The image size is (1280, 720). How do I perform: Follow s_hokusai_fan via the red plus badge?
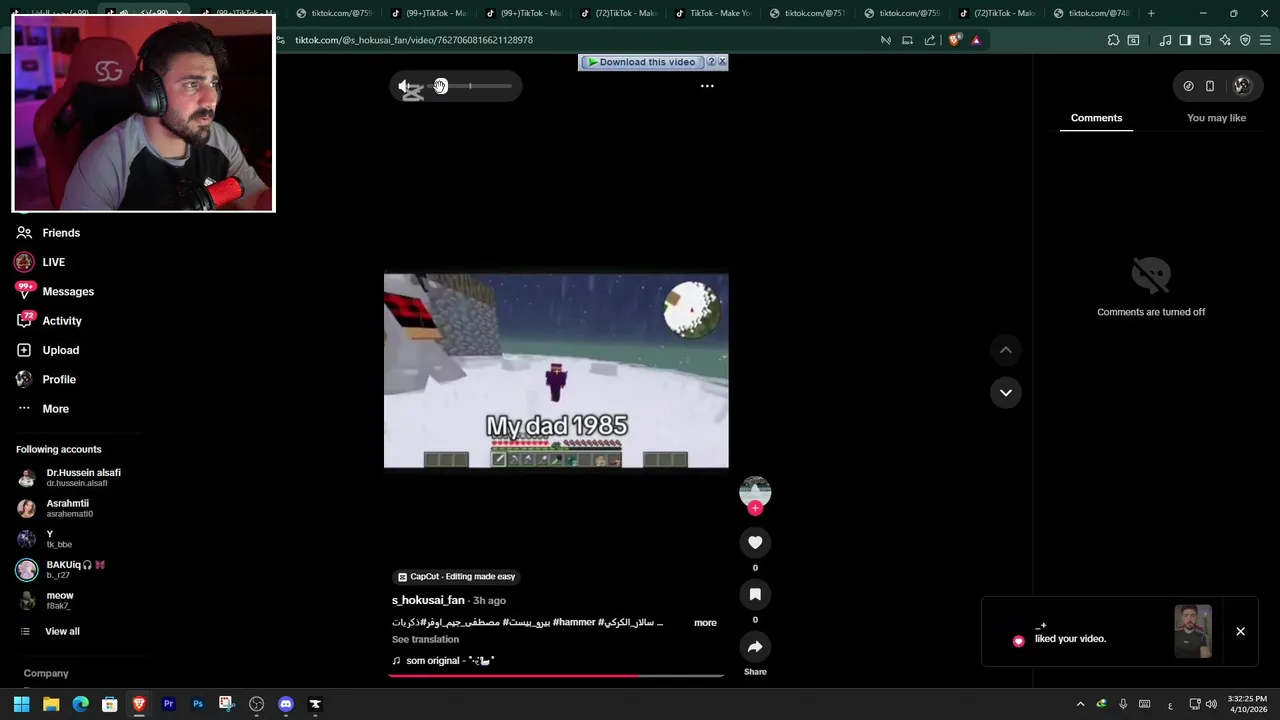point(755,508)
